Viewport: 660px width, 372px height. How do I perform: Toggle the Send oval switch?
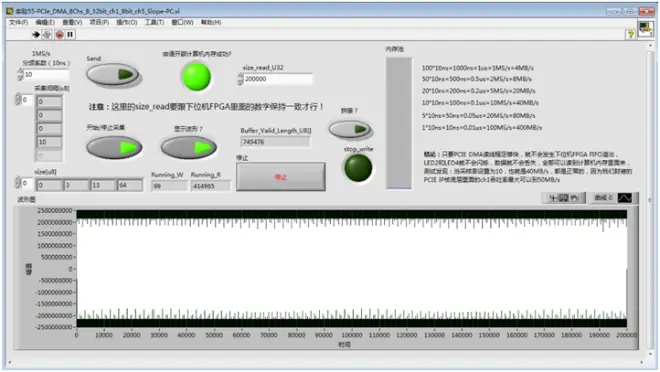(x=113, y=75)
